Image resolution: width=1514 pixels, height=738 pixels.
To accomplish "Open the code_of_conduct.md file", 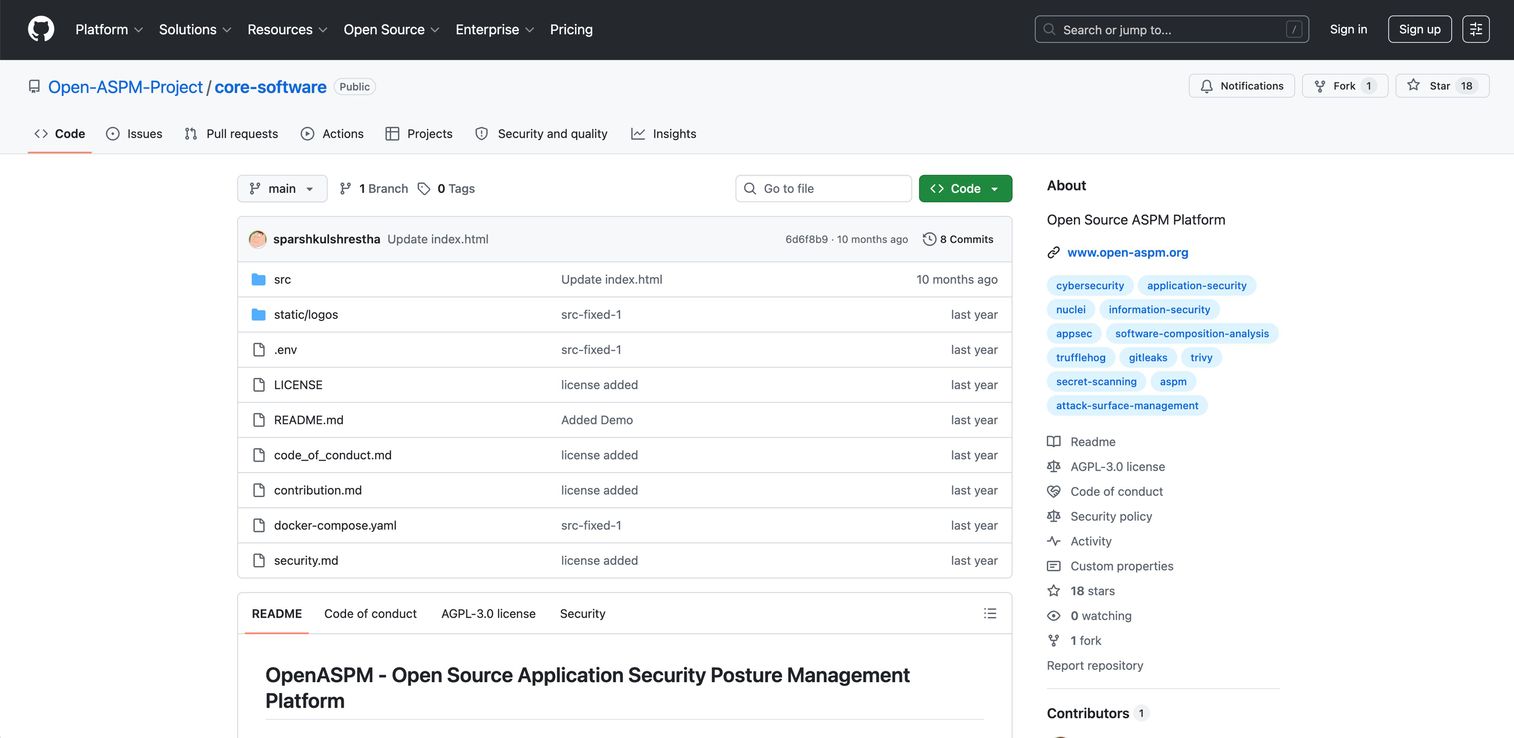I will pyautogui.click(x=333, y=455).
